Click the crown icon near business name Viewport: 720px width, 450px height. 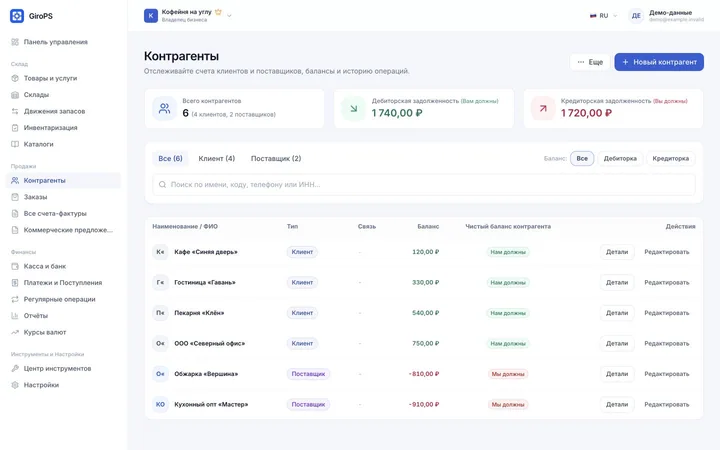(218, 12)
